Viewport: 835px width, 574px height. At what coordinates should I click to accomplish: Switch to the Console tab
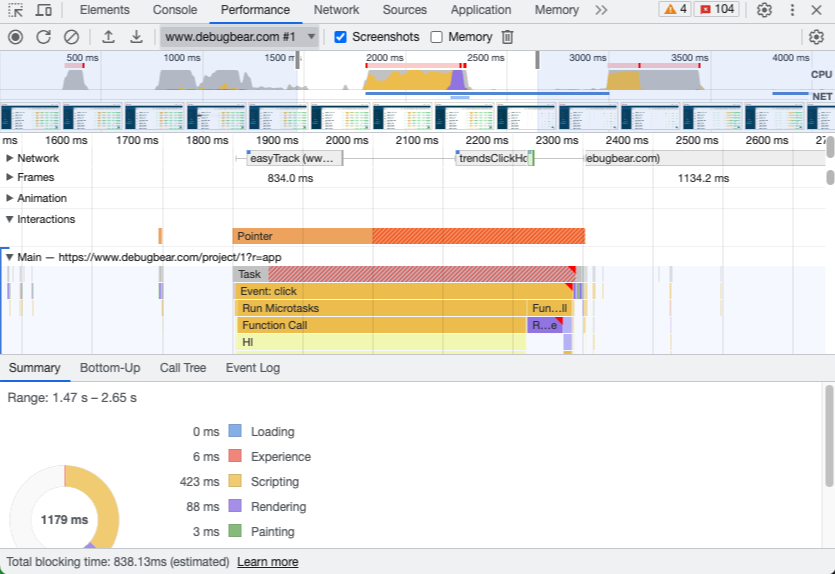(174, 10)
